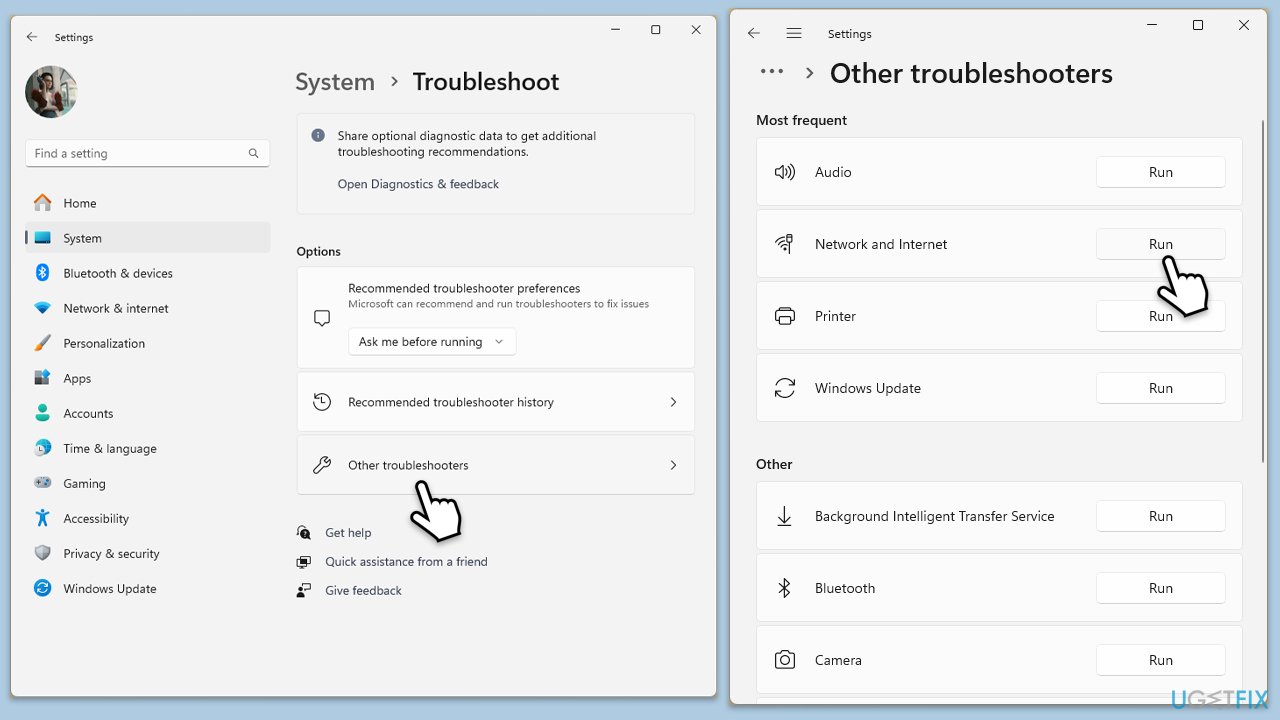The image size is (1280, 720).
Task: Click the back arrow in left Settings window
Action: (x=32, y=37)
